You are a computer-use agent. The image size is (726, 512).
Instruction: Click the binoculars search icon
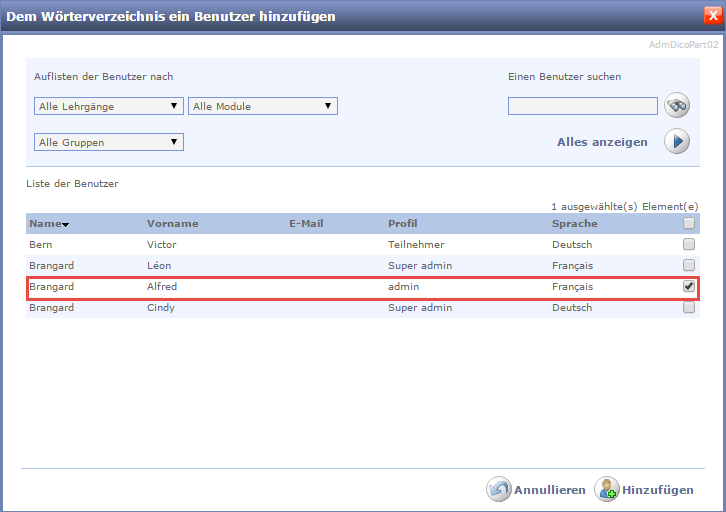tap(677, 105)
